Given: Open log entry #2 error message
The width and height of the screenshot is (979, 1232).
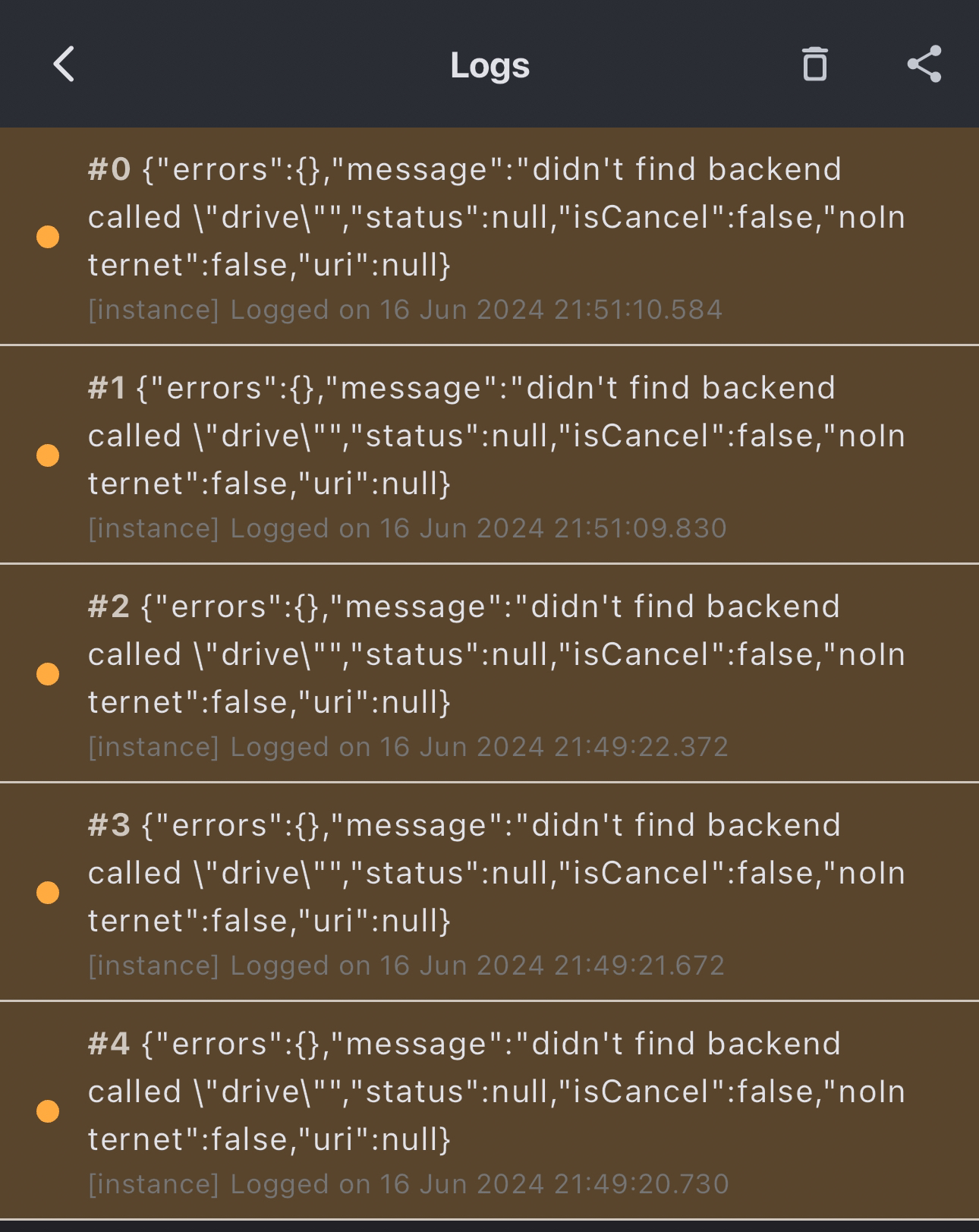Looking at the screenshot, I should [x=496, y=654].
